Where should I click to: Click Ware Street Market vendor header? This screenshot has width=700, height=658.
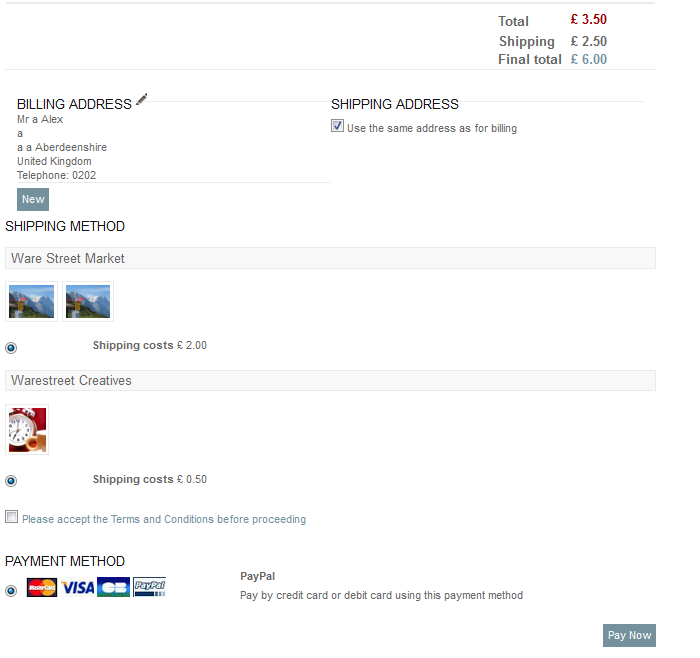[x=330, y=258]
